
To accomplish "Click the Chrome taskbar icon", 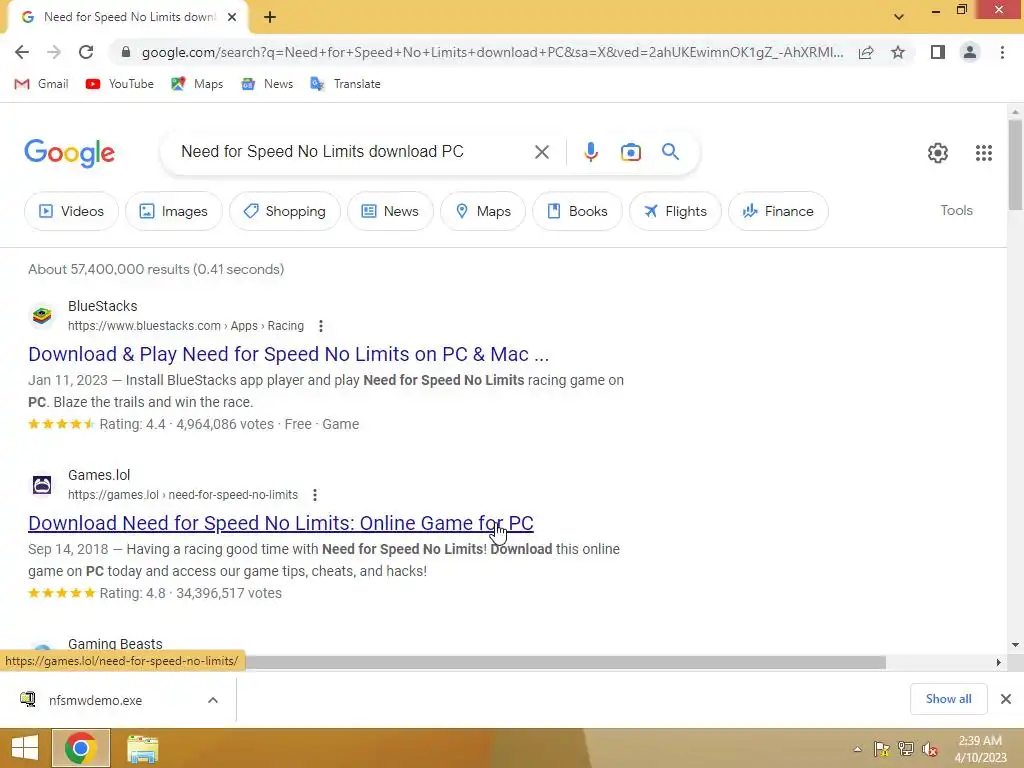I will 81,748.
